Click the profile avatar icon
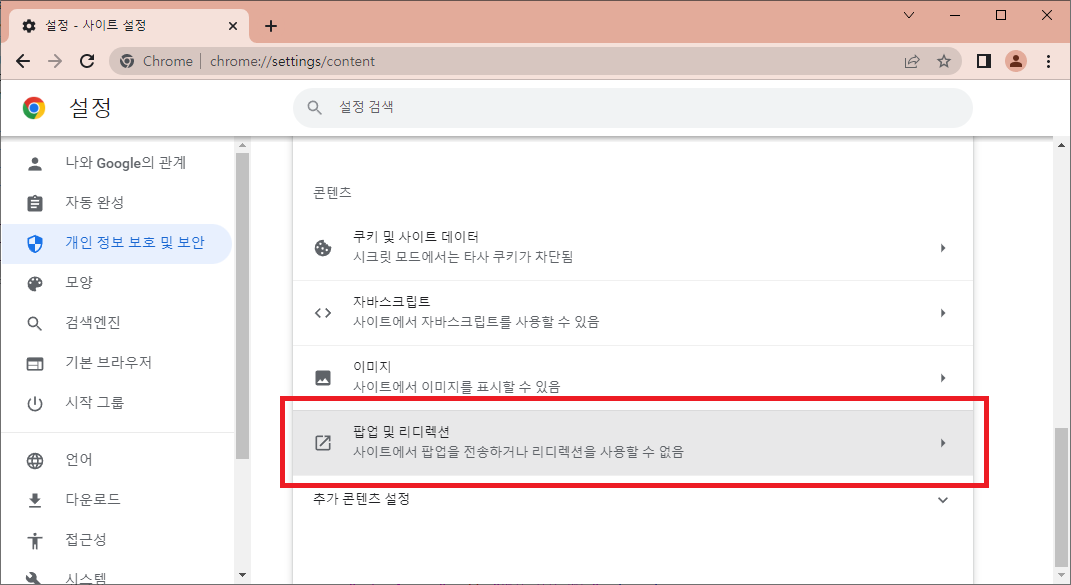This screenshot has width=1071, height=585. tap(1016, 61)
